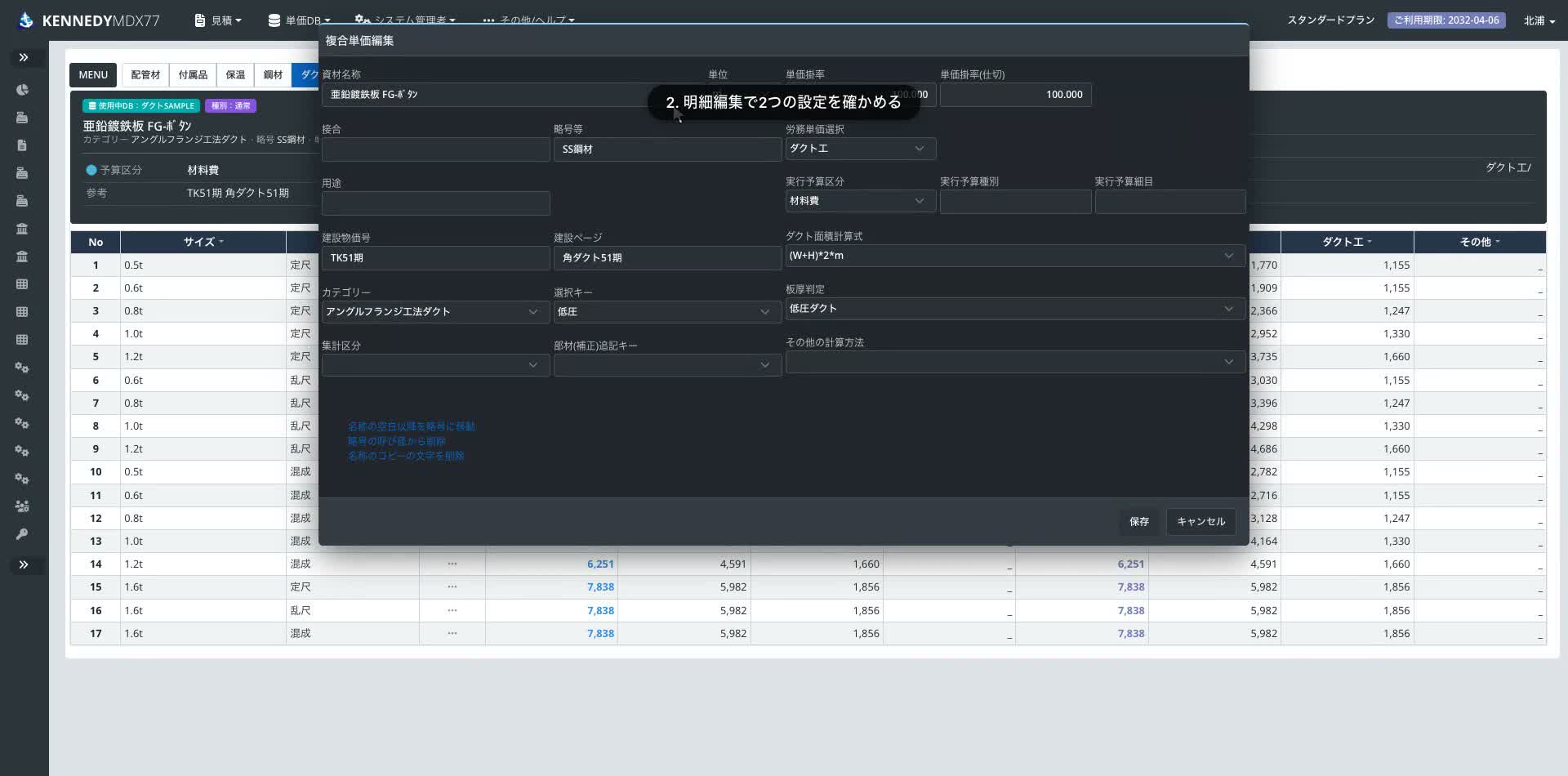Click link 名称のコピーの文字を削除
This screenshot has width=1568, height=776.
pyautogui.click(x=406, y=456)
